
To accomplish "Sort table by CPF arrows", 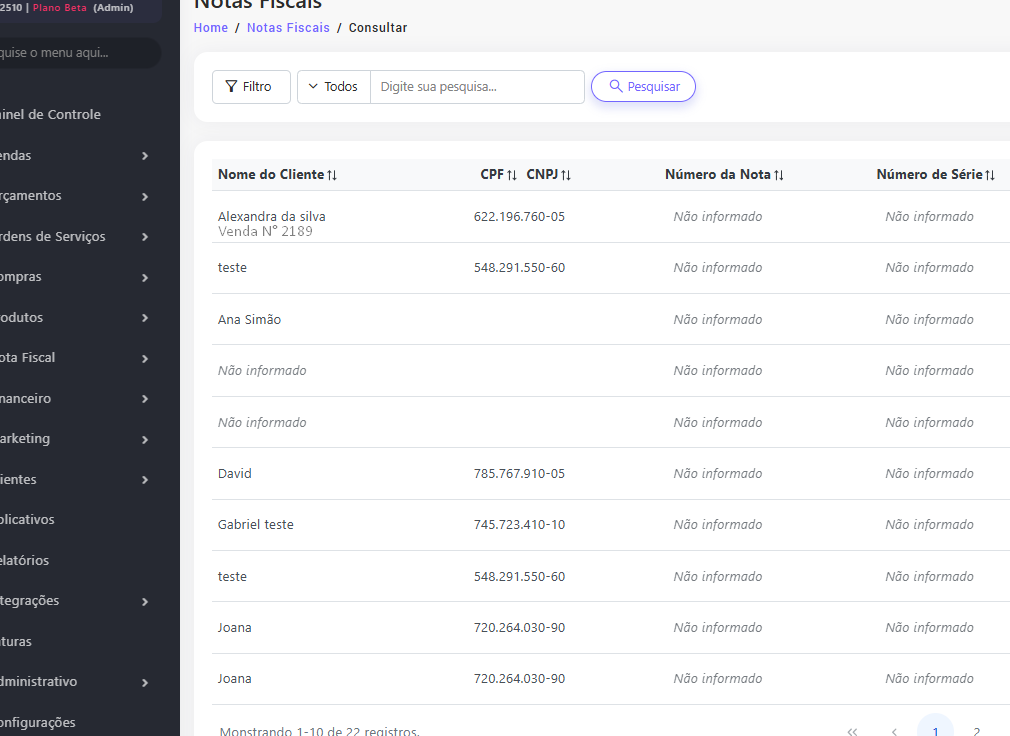I will tap(512, 175).
